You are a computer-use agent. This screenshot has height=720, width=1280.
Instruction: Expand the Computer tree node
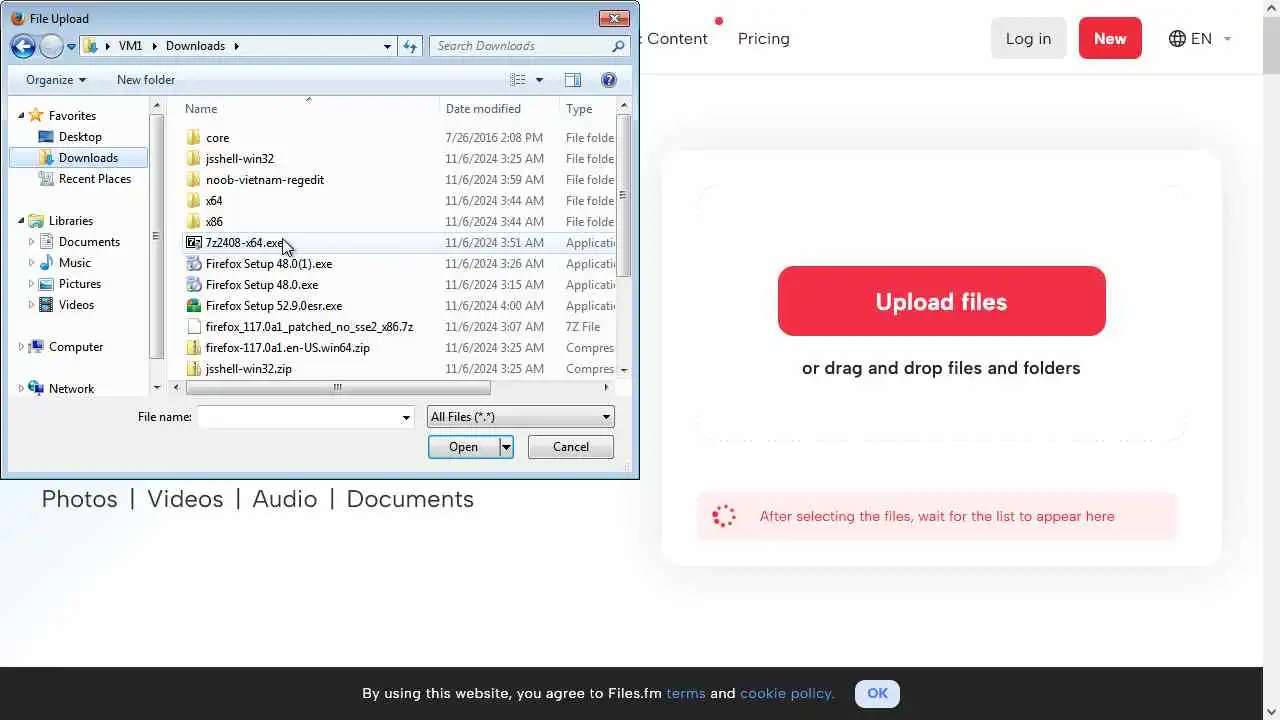coord(21,347)
